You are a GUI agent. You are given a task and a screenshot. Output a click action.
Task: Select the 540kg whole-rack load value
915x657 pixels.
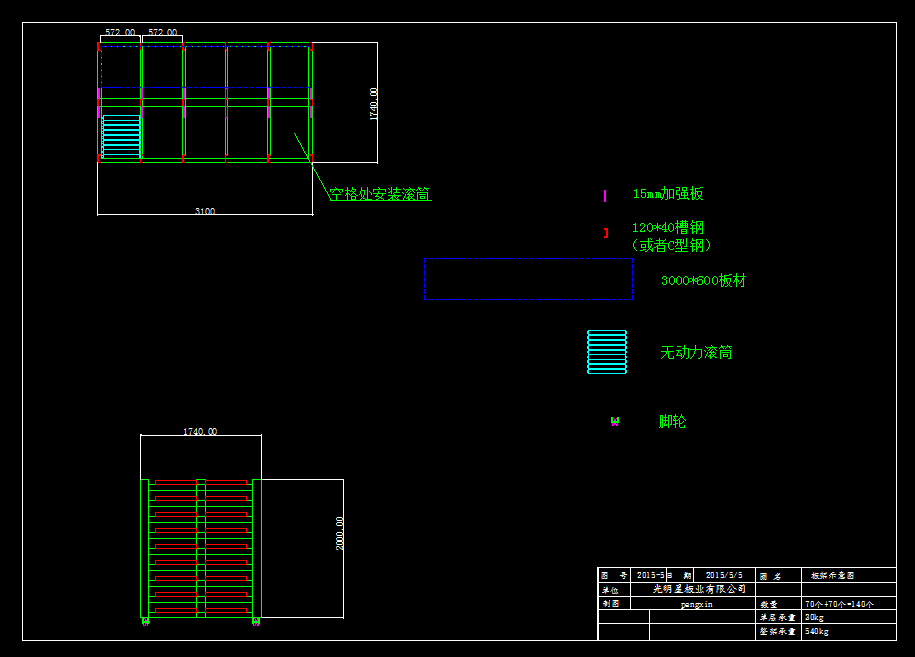coord(817,631)
